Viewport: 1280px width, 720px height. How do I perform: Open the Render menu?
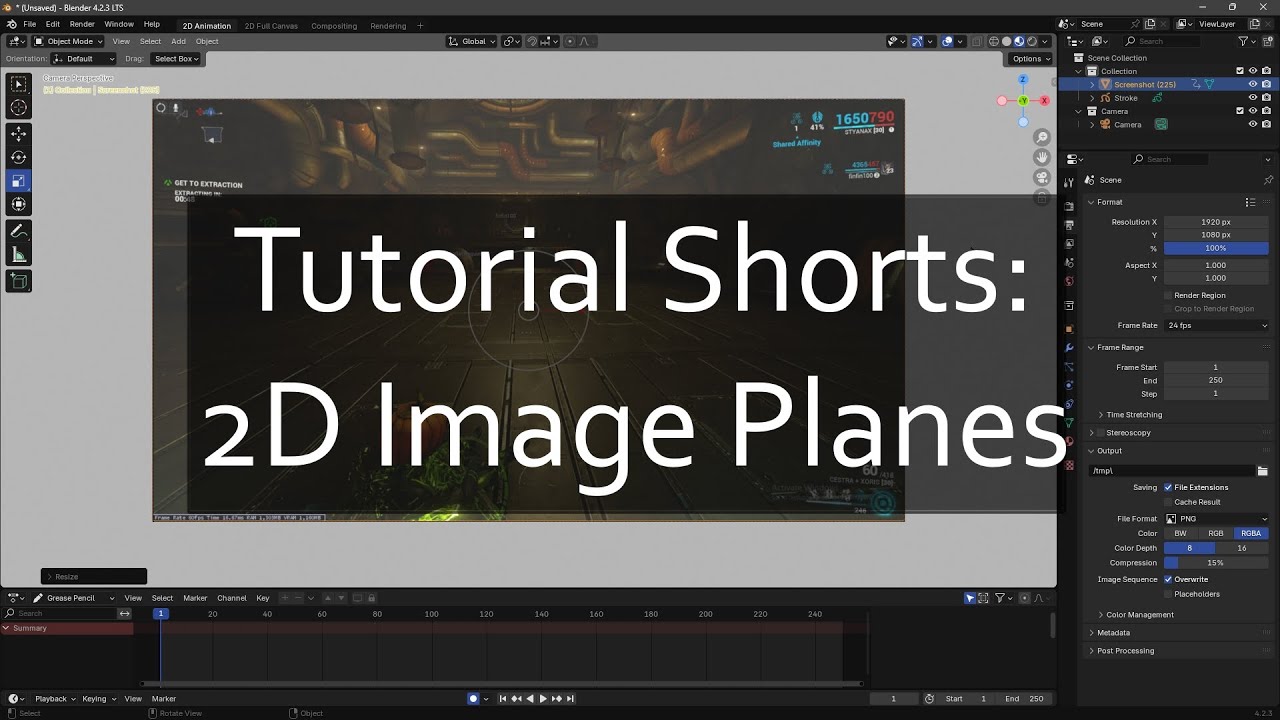[x=82, y=24]
